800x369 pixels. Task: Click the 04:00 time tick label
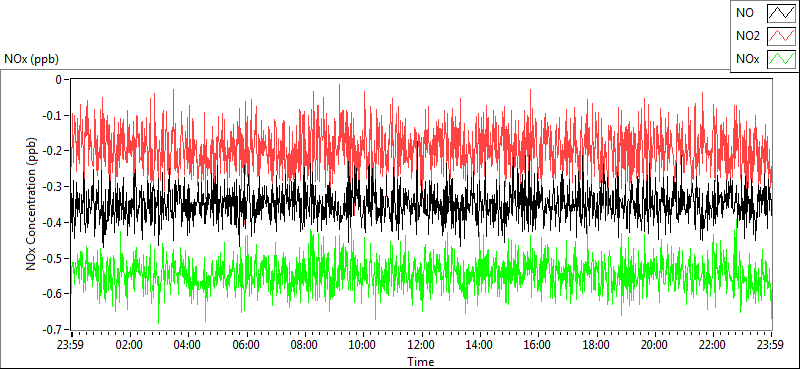click(188, 344)
